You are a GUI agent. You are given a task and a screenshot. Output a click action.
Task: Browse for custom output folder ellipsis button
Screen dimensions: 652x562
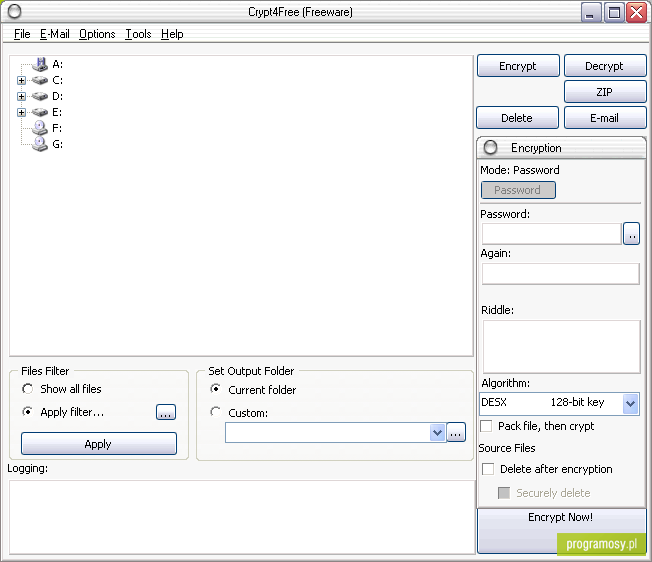click(456, 432)
